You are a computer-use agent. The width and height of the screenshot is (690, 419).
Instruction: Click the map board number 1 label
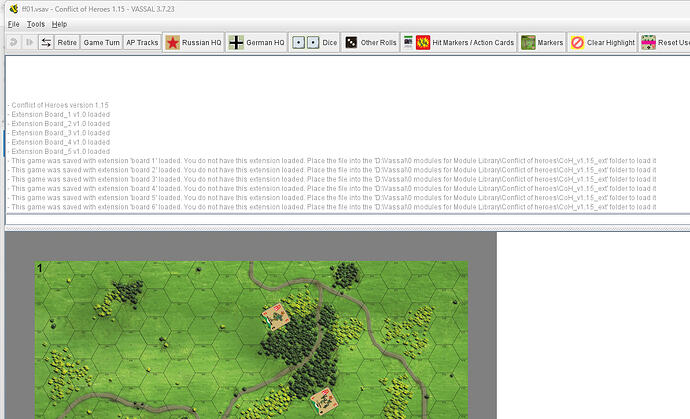click(40, 268)
